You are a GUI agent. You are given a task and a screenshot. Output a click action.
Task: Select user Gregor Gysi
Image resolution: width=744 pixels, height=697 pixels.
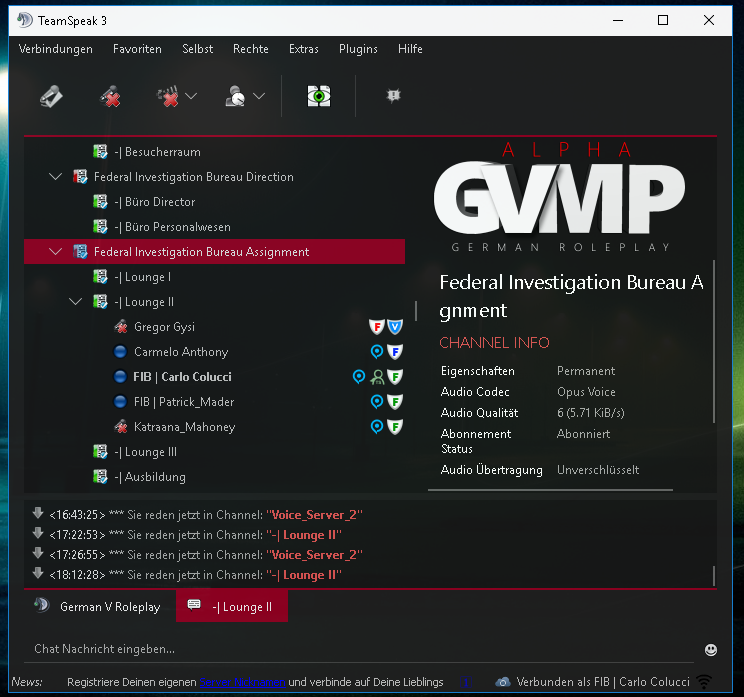point(164,327)
